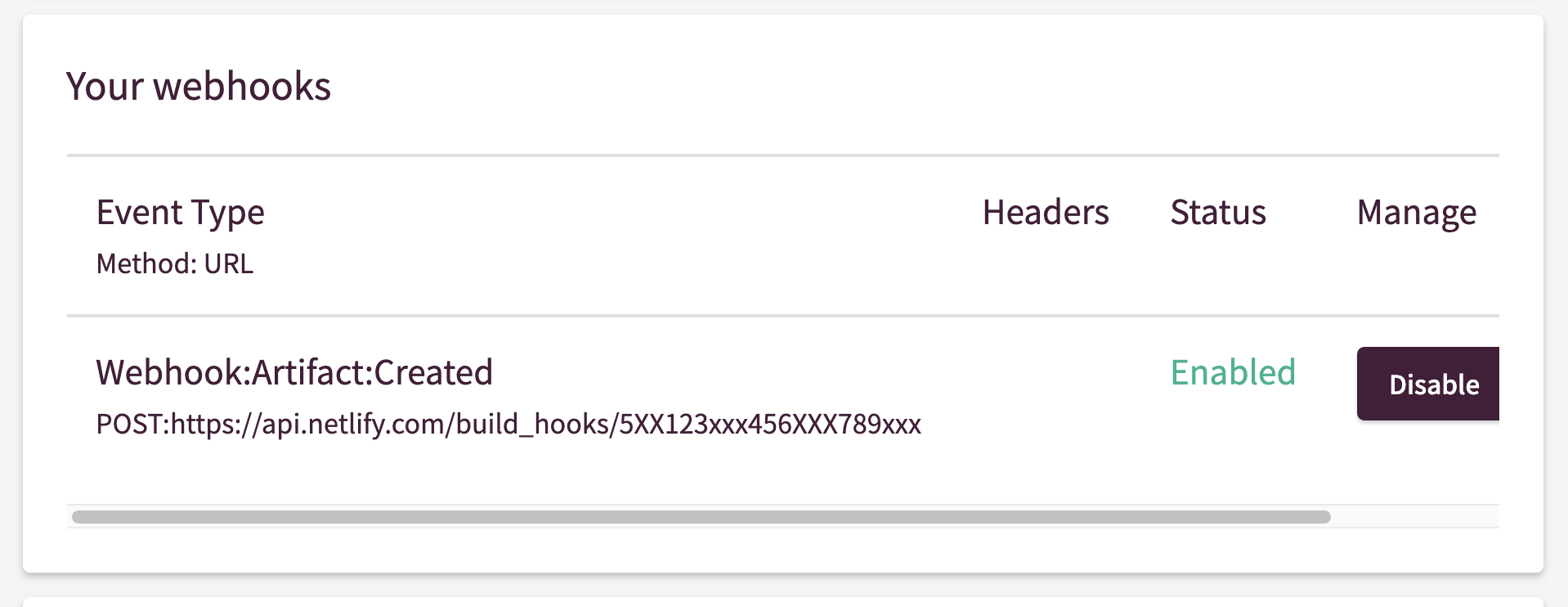The image size is (1568, 607).
Task: Click the Manage column header
Action: tap(1417, 213)
